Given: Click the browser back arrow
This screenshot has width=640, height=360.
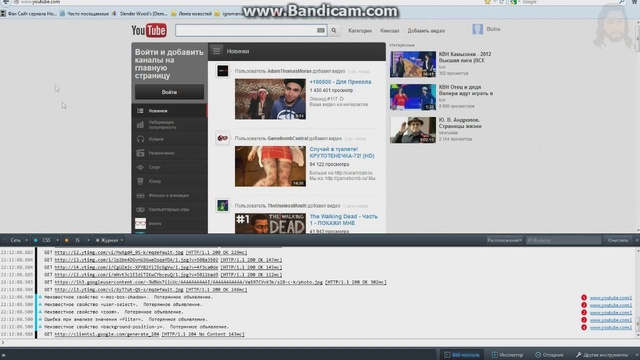Looking at the screenshot, I should [x=6, y=2].
